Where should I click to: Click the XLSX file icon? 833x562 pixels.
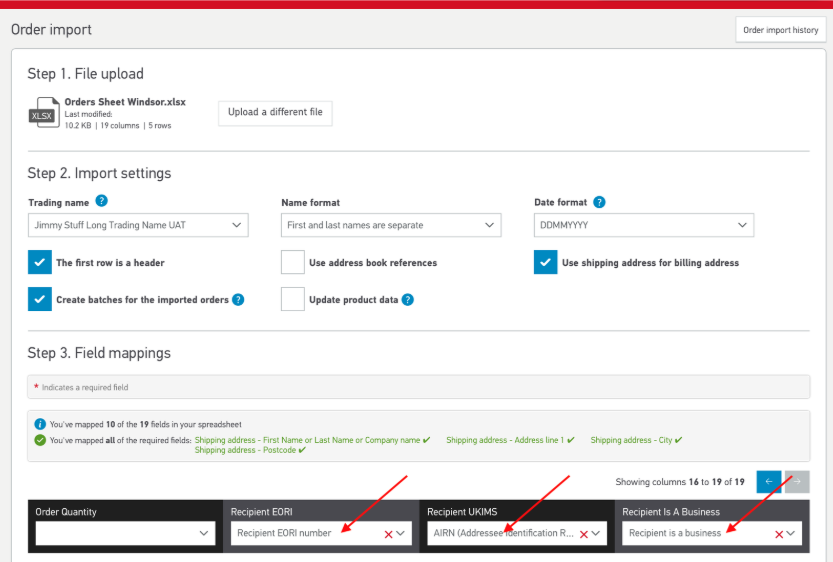click(x=43, y=113)
